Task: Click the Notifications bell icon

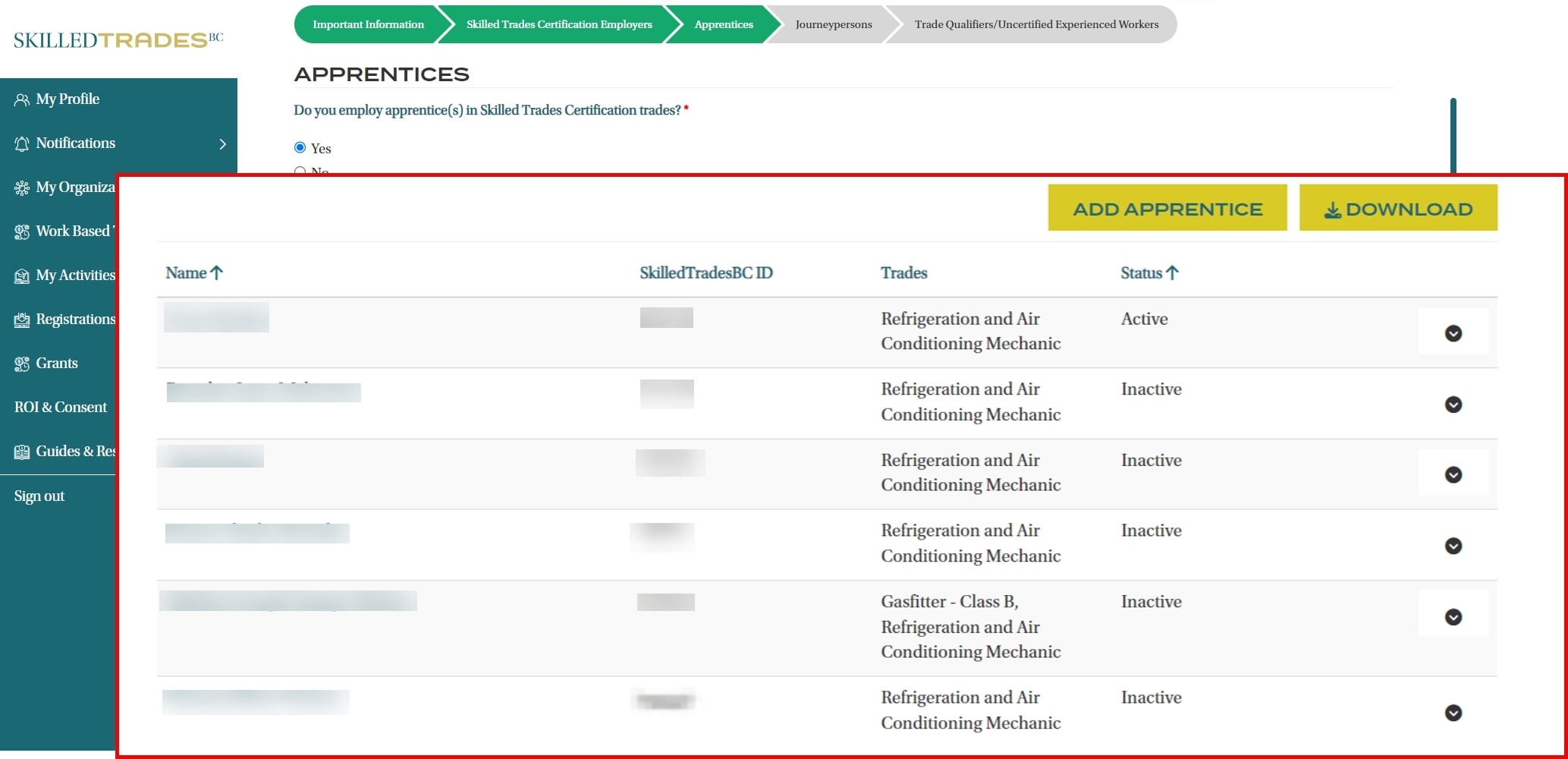Action: (x=22, y=144)
